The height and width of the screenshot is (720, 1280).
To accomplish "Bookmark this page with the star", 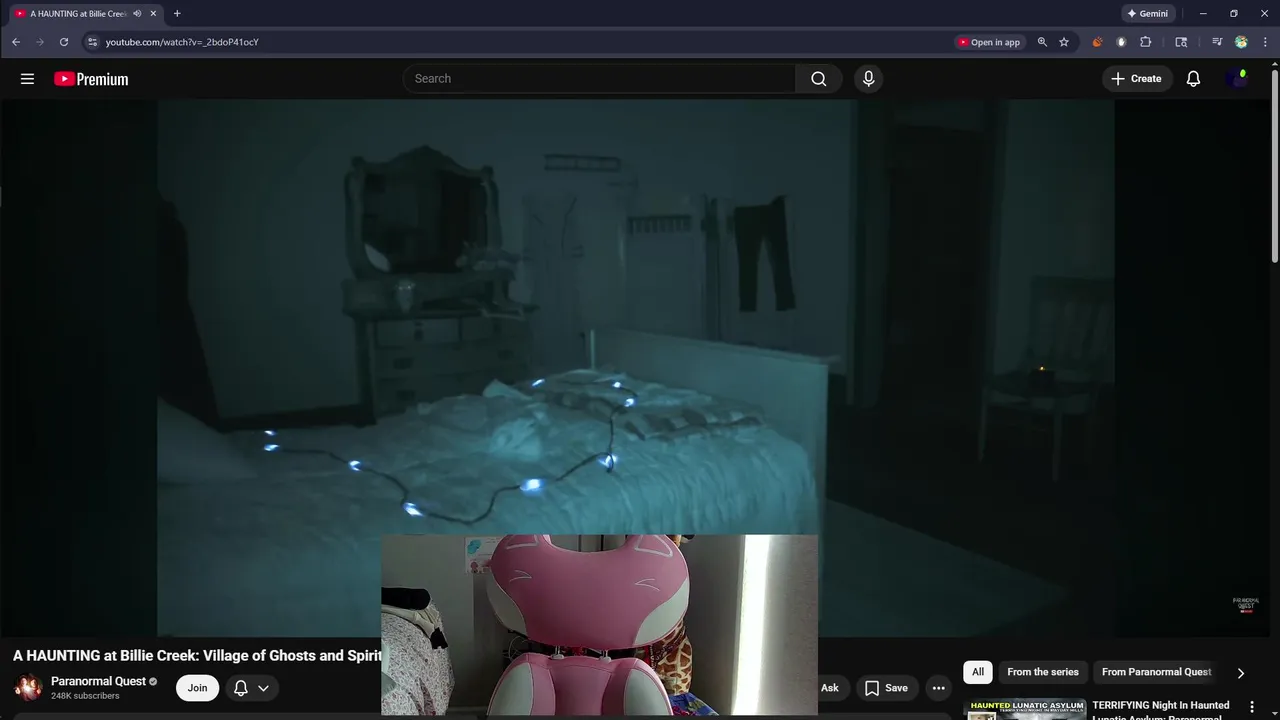I will coord(1064,42).
